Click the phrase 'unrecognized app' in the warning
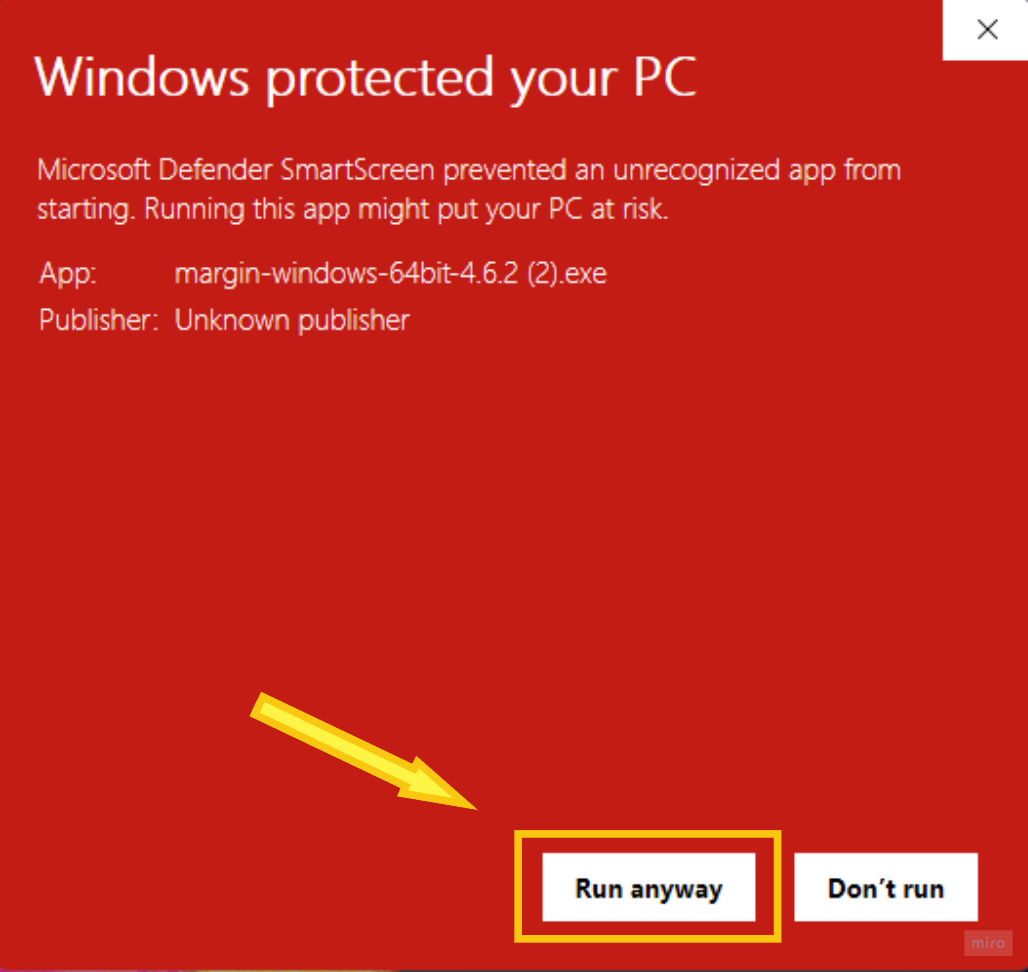Image resolution: width=1028 pixels, height=972 pixels. coord(724,171)
